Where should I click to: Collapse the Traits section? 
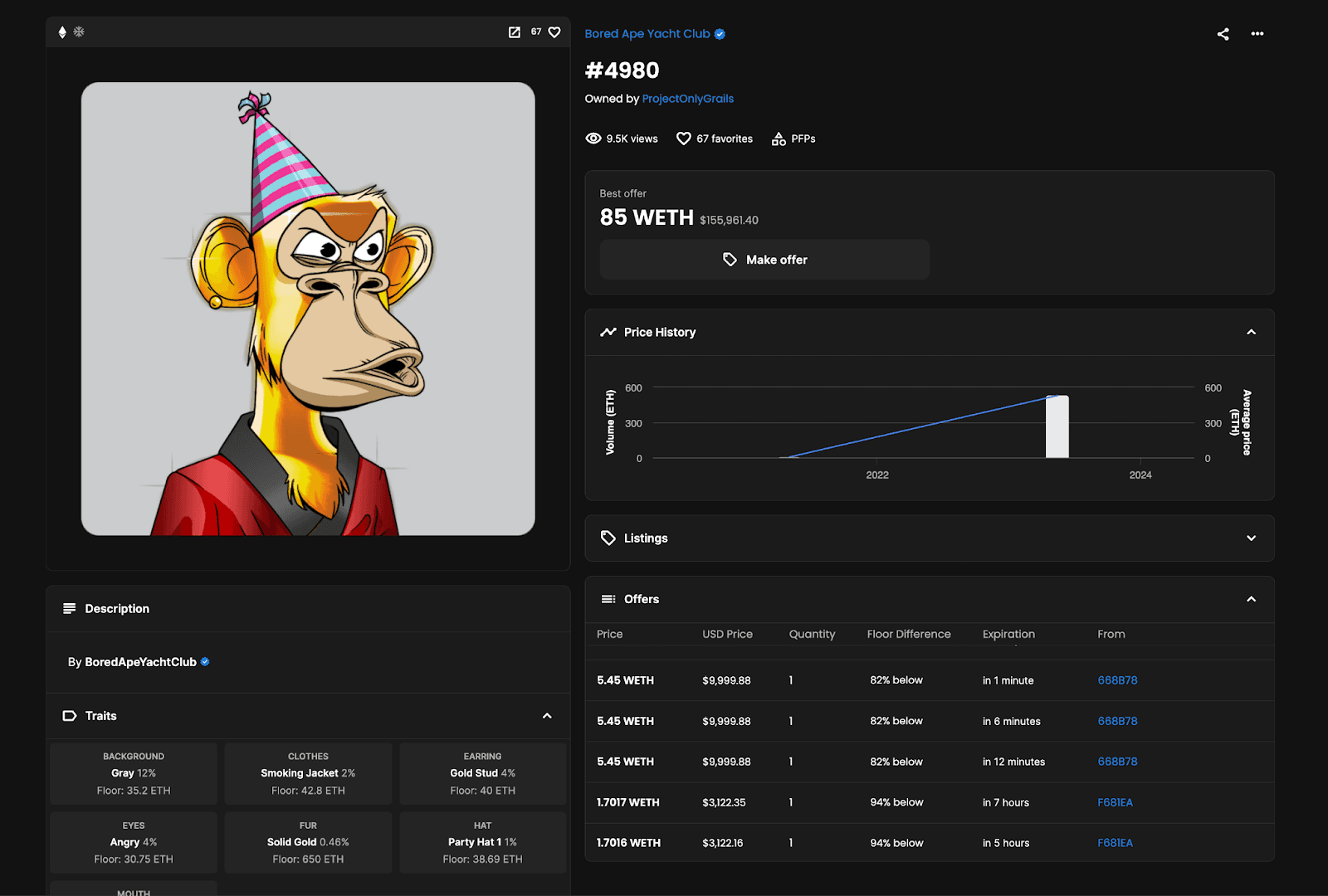547,716
